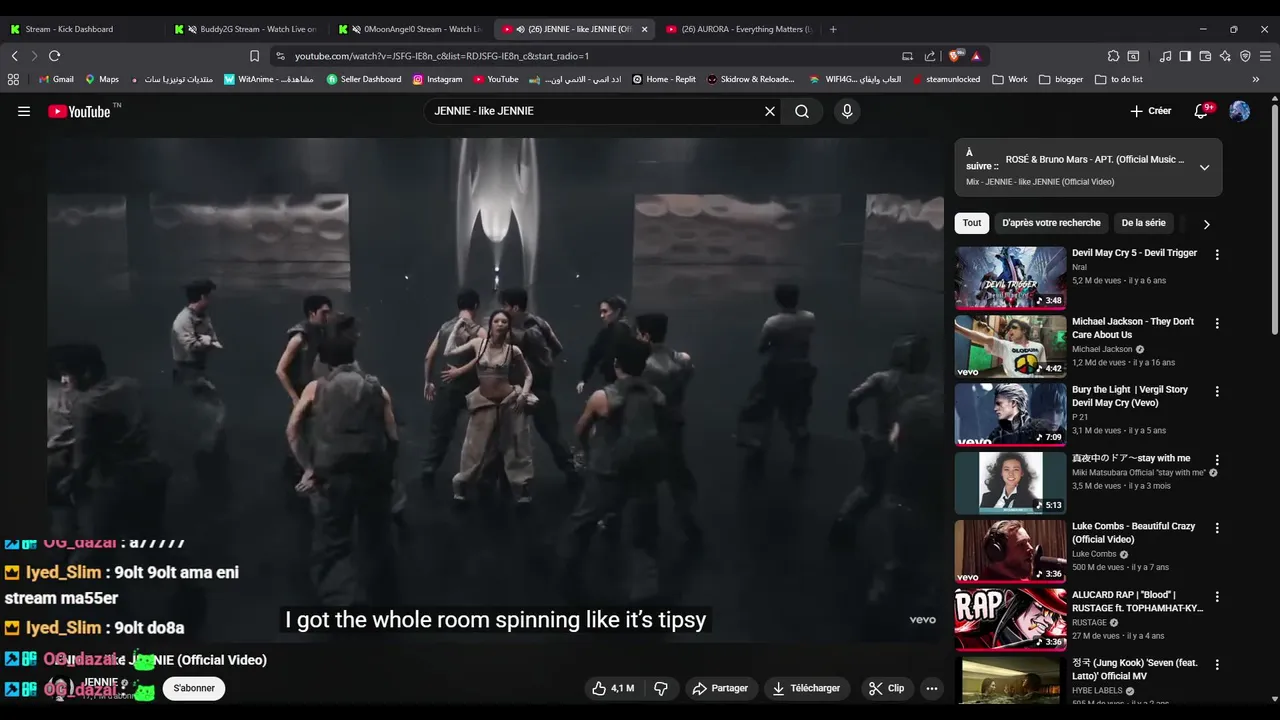Viewport: 1280px width, 720px height.
Task: Select the De la série chip
Action: 1143,223
